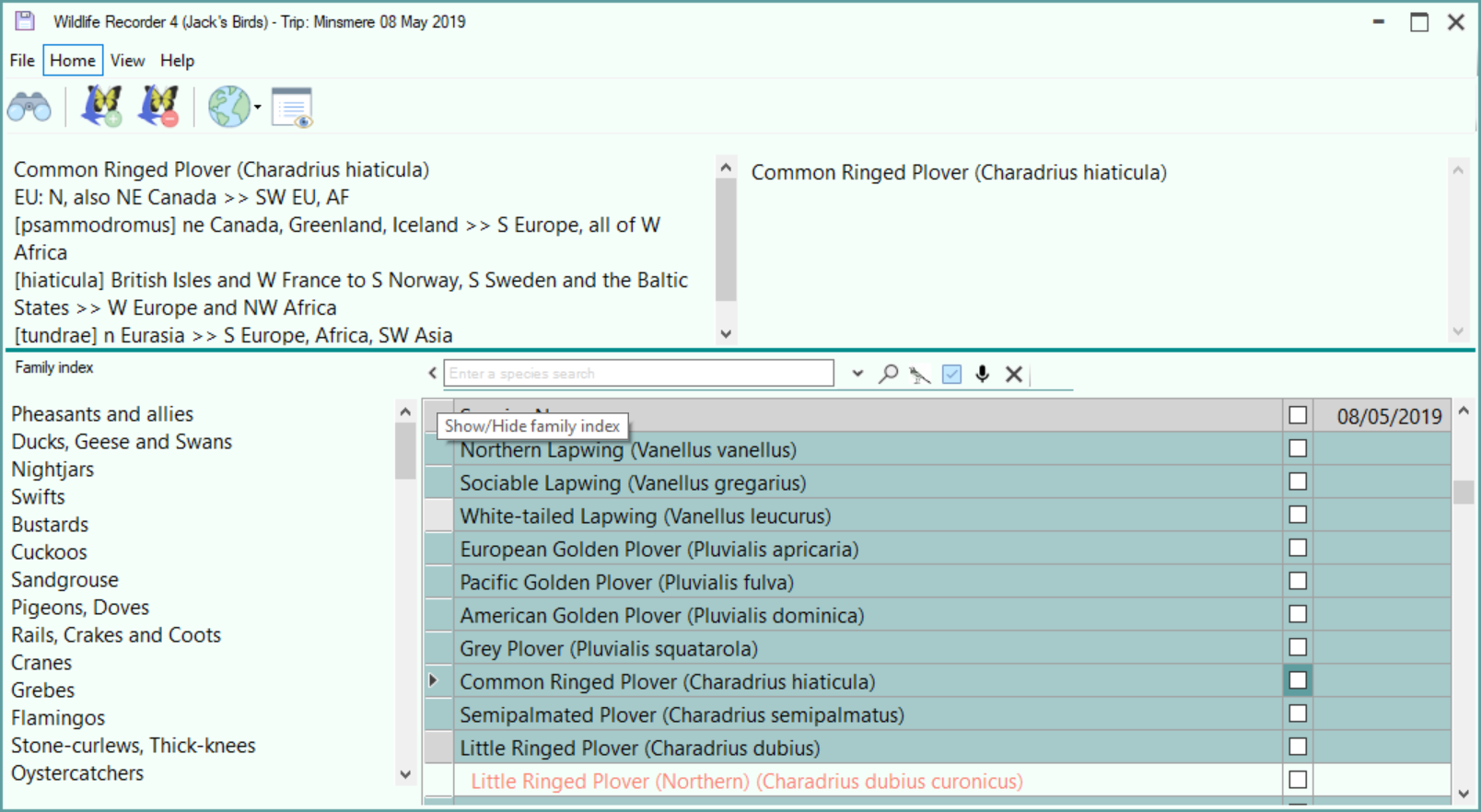Screen dimensions: 1481x812
Task: Click the species grid scrollbar thumb
Action: pyautogui.click(x=1463, y=493)
